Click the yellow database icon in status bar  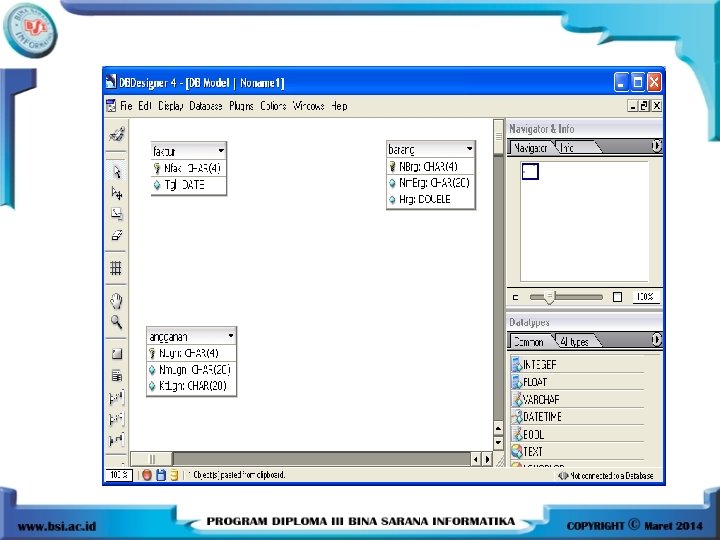click(174, 475)
